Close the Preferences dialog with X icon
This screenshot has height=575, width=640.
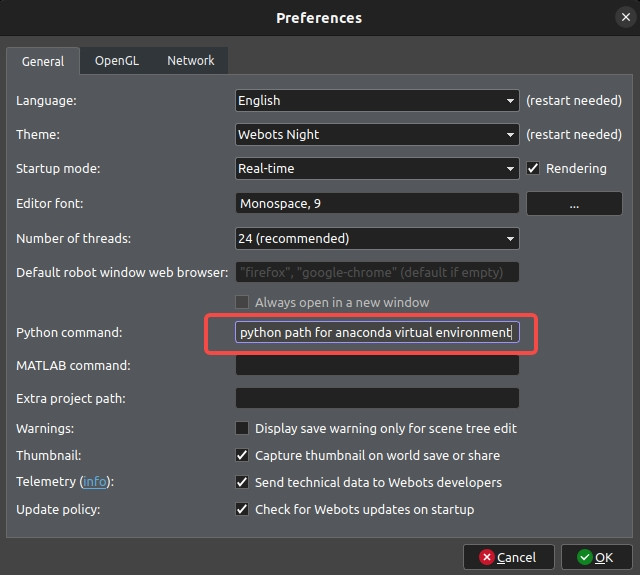pyautogui.click(x=625, y=17)
